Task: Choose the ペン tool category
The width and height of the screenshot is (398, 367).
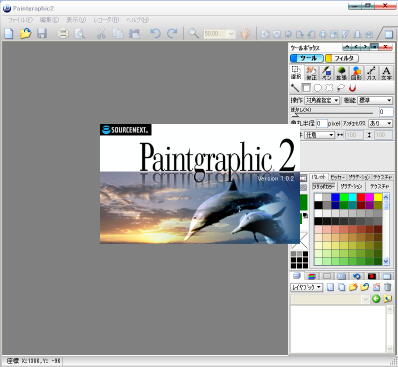Action: click(x=326, y=72)
